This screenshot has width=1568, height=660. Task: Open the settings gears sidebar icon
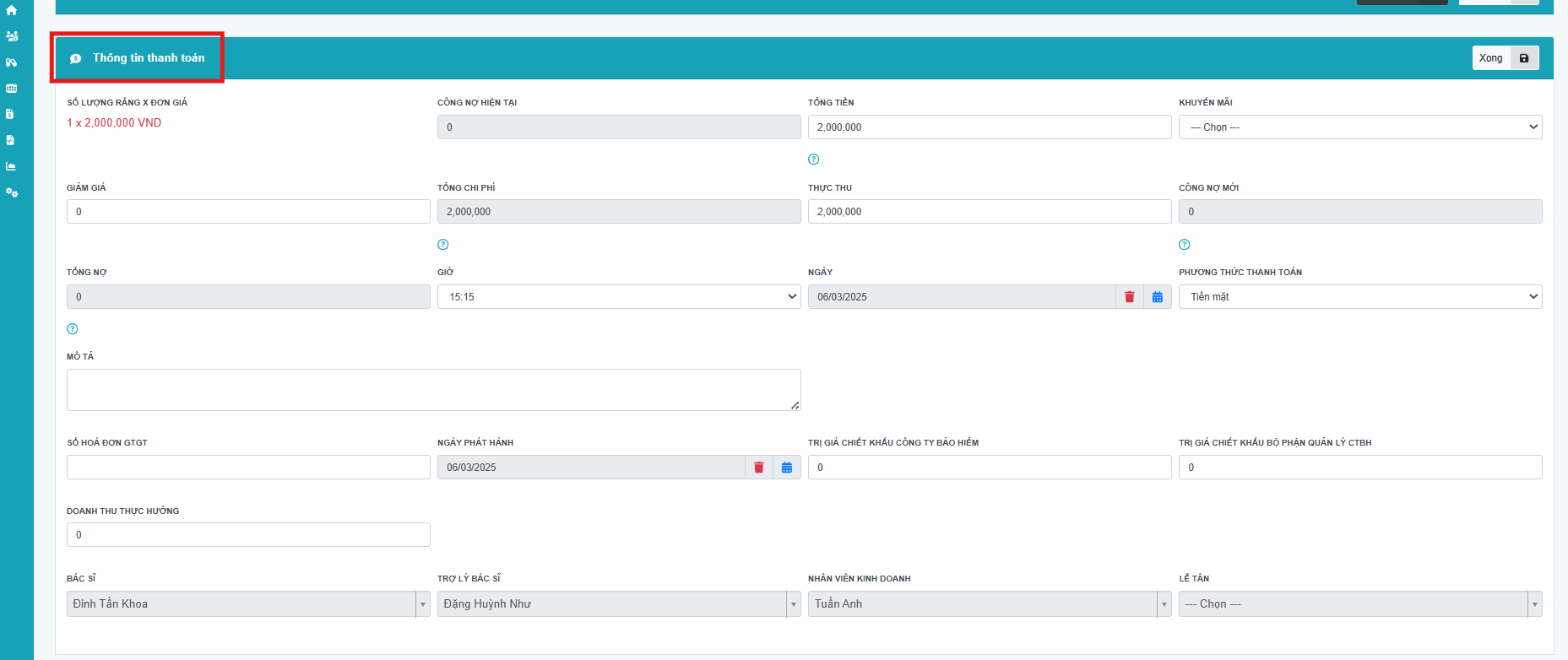[11, 192]
